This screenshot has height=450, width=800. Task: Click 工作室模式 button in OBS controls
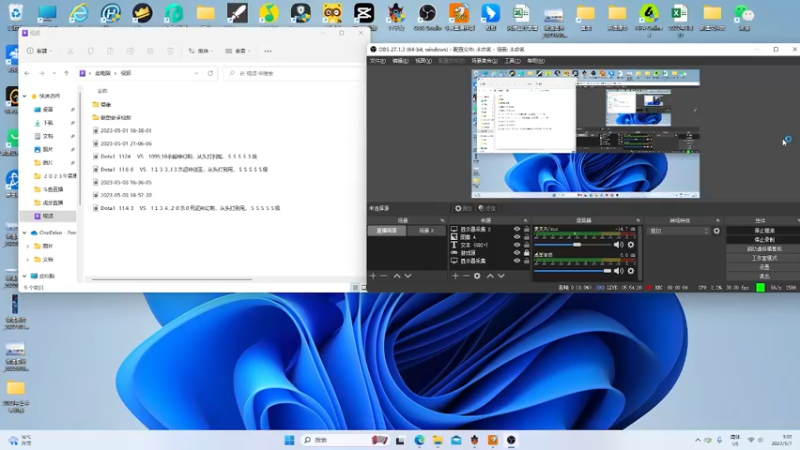[764, 258]
